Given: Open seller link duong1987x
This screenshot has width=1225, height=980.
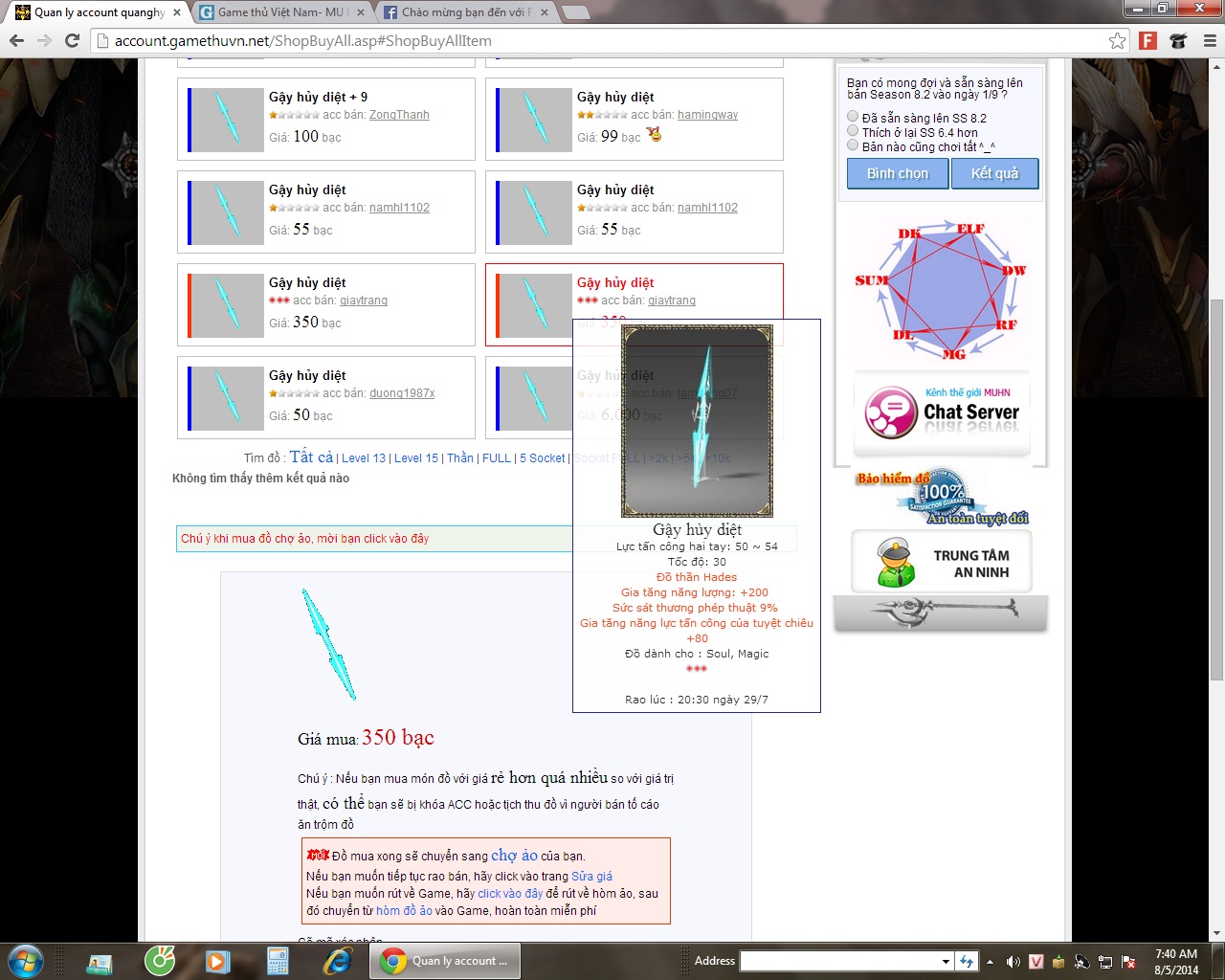Looking at the screenshot, I should [402, 393].
